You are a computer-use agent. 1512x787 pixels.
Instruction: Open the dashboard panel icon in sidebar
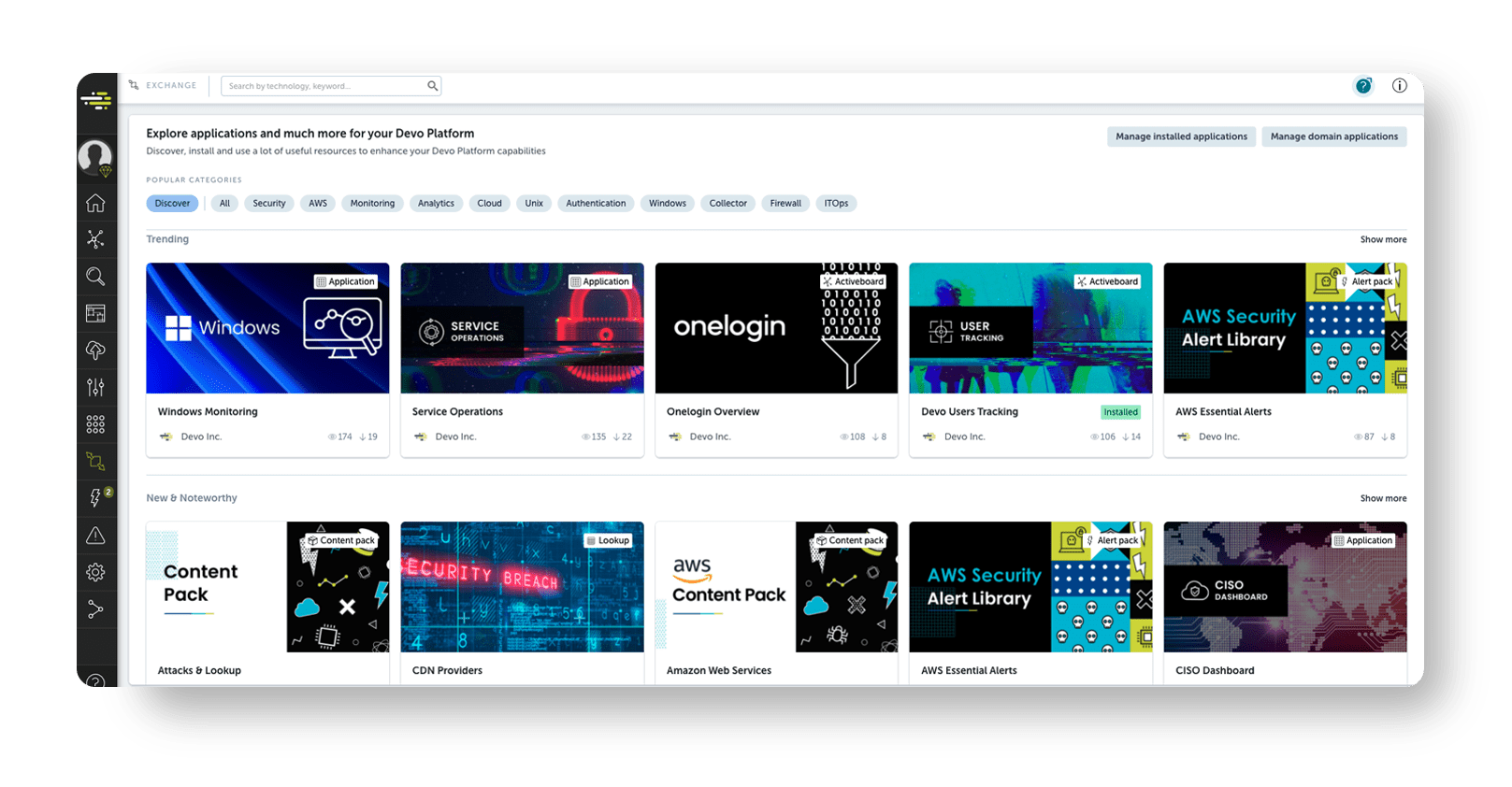click(95, 313)
